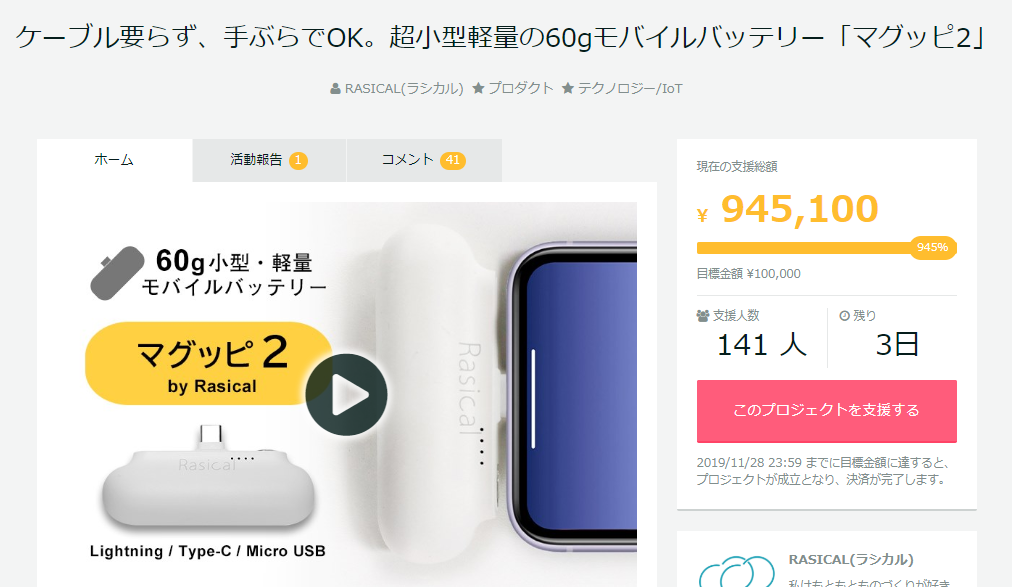
Task: Open the プロダクト category link
Action: (x=520, y=88)
